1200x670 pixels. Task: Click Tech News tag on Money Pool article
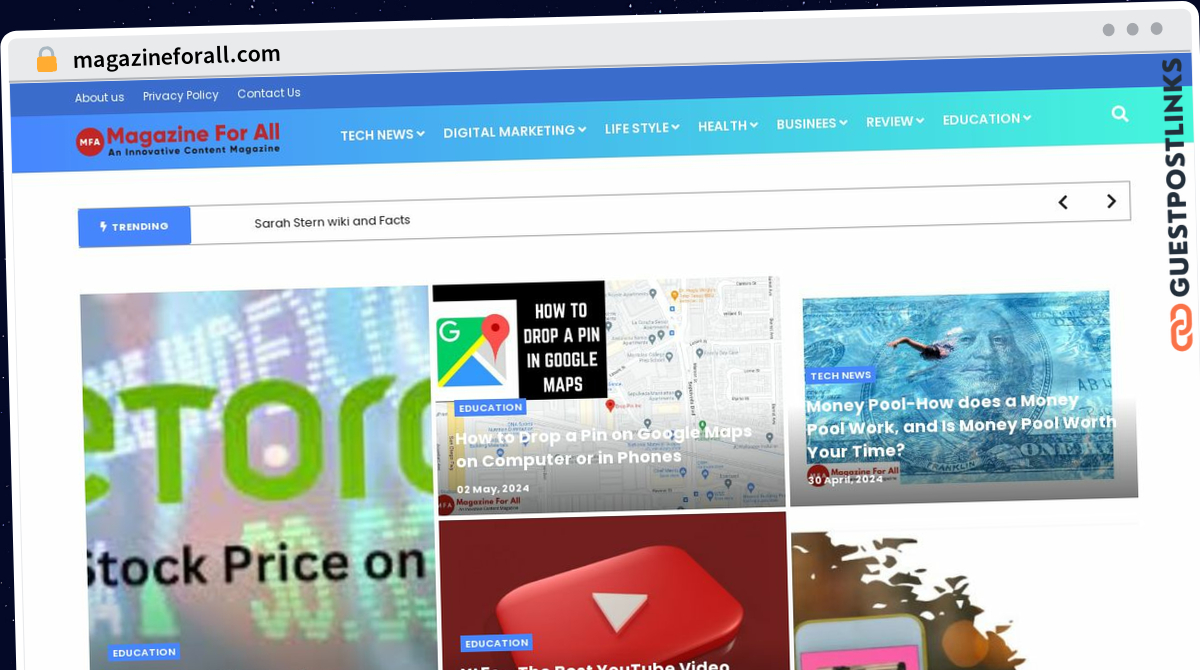[841, 375]
